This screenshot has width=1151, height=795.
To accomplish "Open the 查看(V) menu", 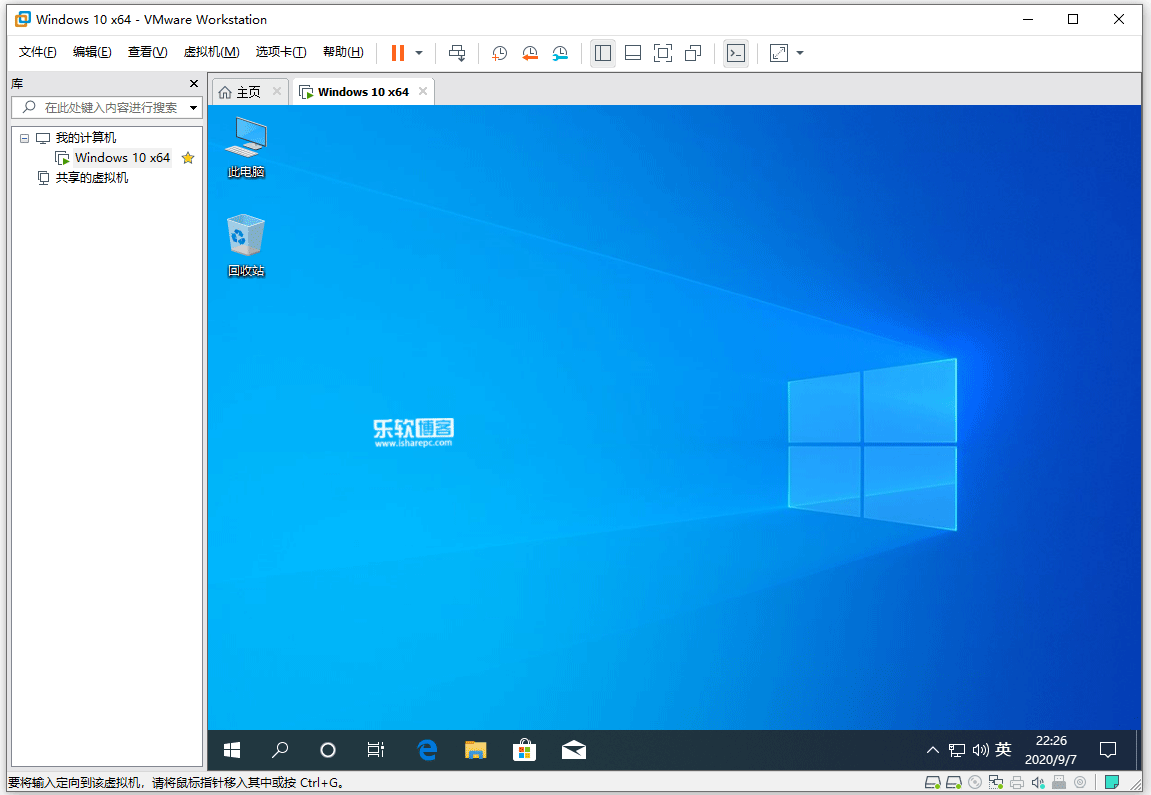I will click(x=148, y=51).
